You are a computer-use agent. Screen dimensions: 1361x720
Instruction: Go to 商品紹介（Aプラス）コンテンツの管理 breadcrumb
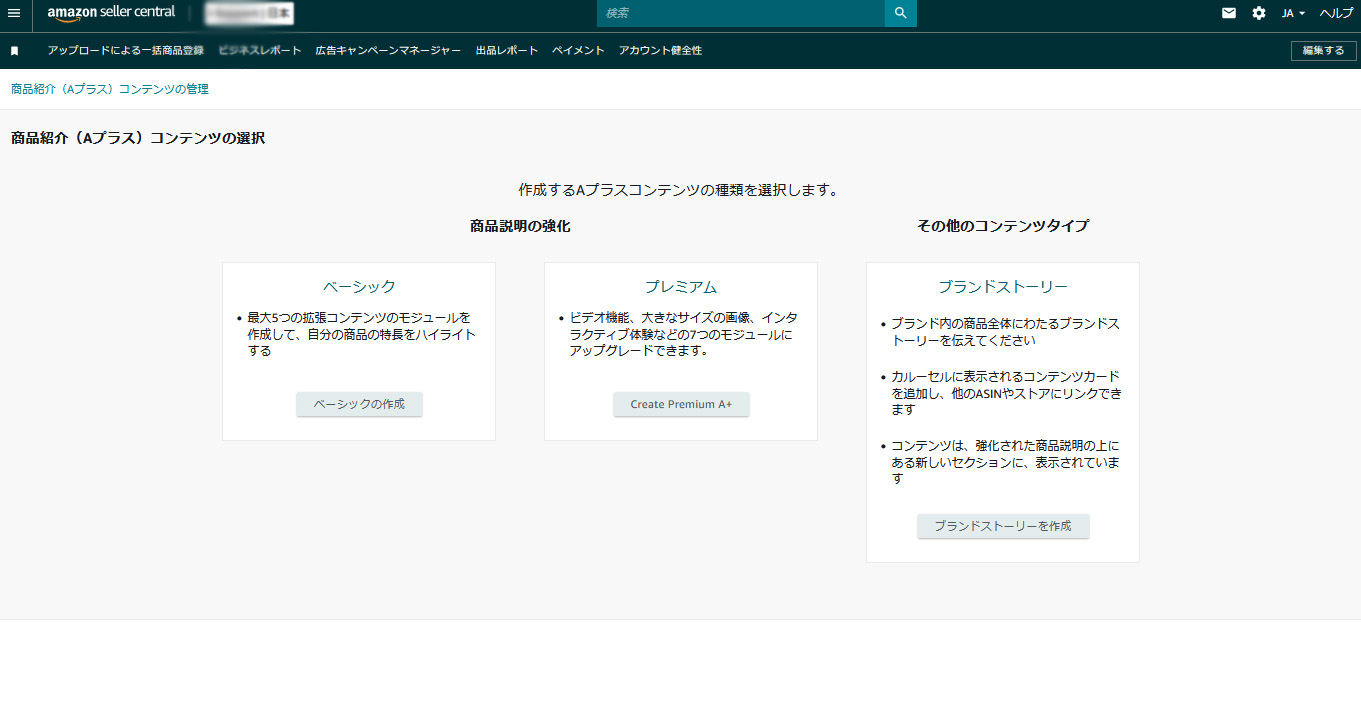(110, 89)
